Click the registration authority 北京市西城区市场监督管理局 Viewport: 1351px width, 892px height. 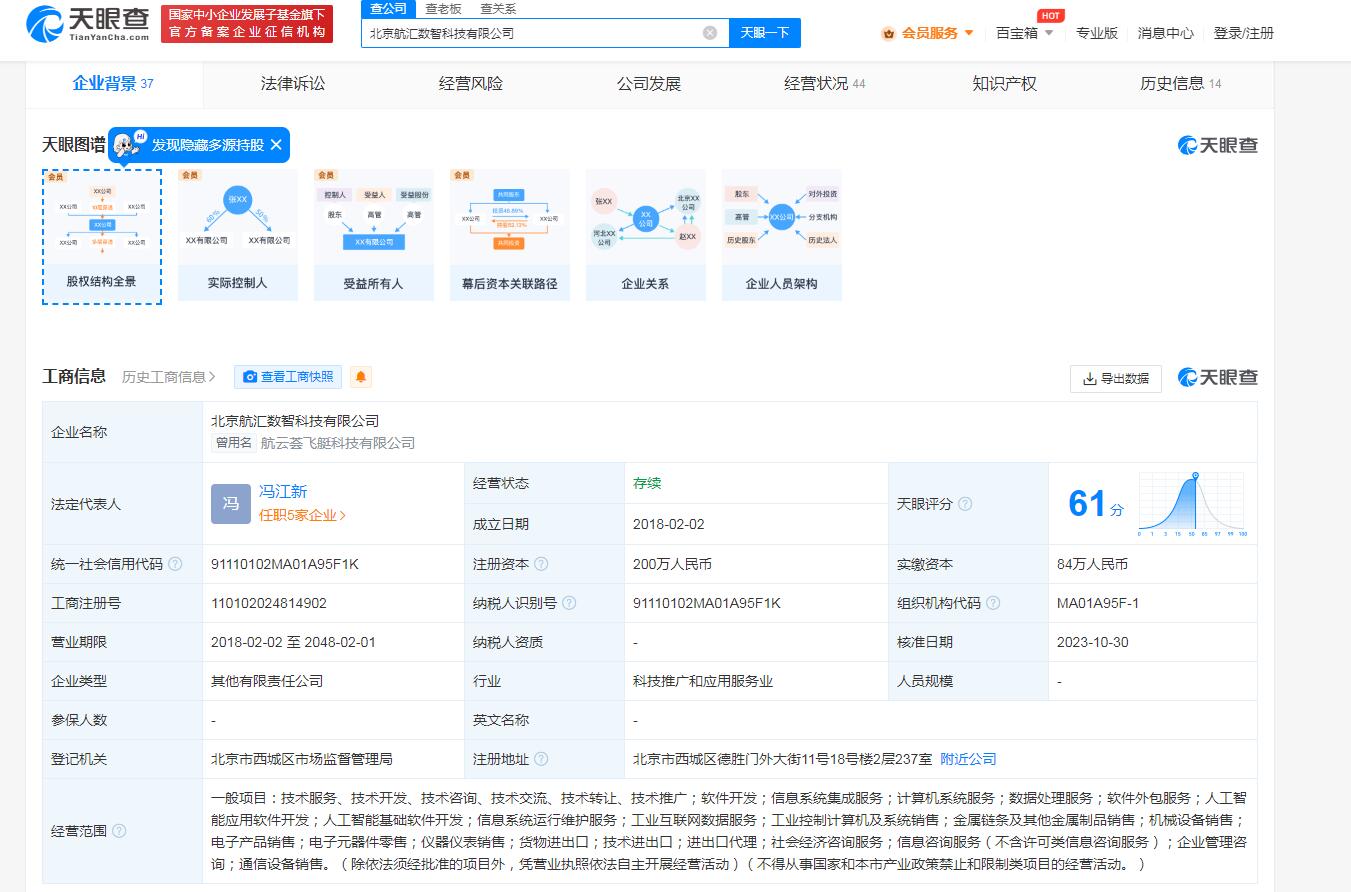(302, 759)
